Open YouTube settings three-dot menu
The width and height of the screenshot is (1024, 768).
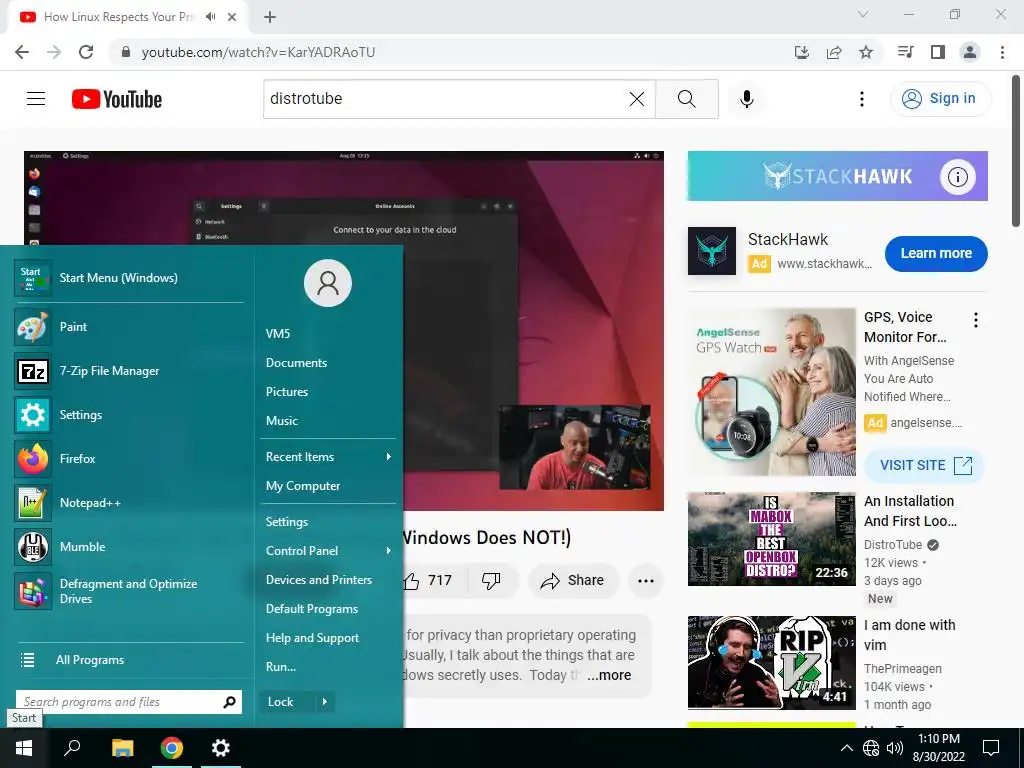pos(861,99)
